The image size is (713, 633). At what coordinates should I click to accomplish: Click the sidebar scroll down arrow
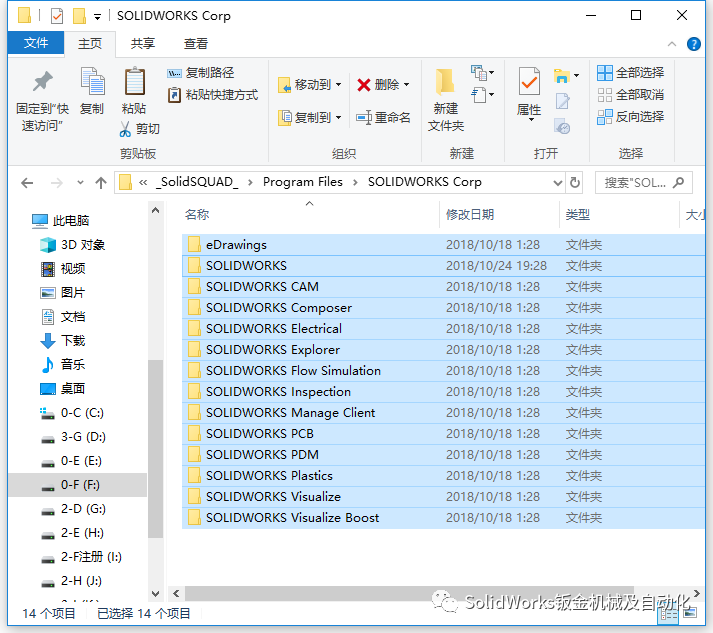click(156, 594)
